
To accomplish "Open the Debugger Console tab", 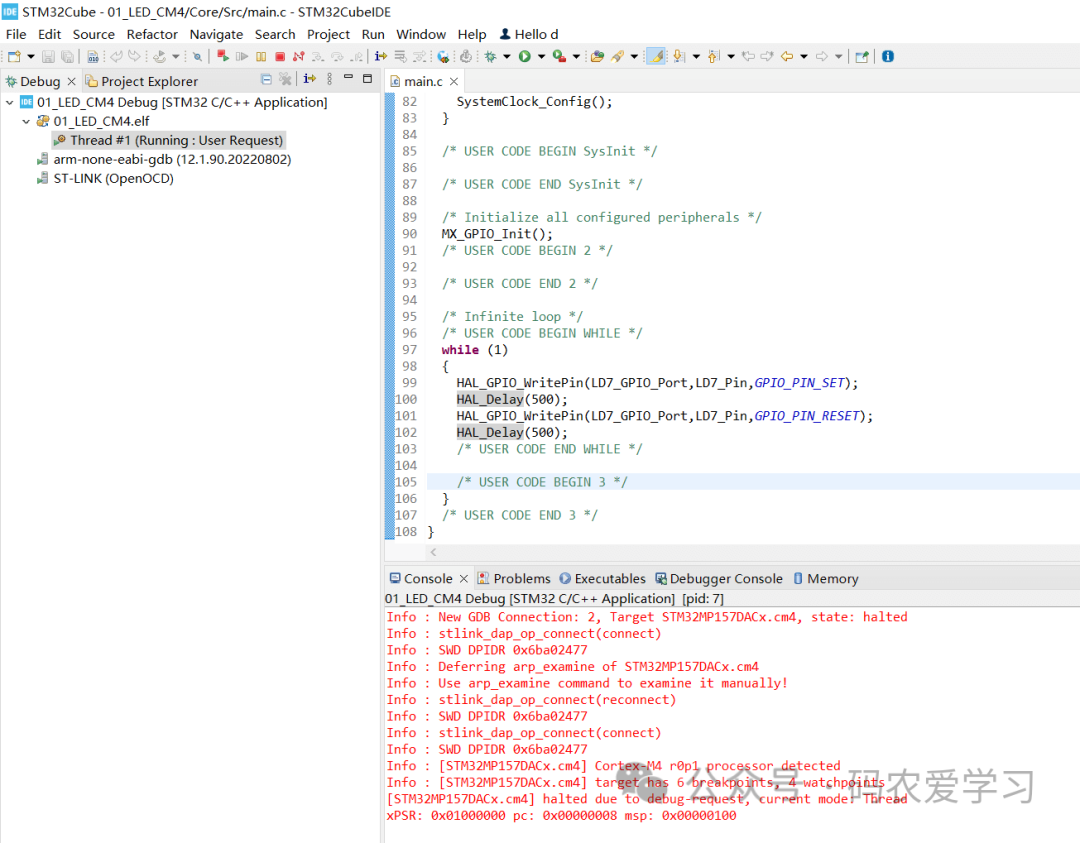I will pos(718,579).
